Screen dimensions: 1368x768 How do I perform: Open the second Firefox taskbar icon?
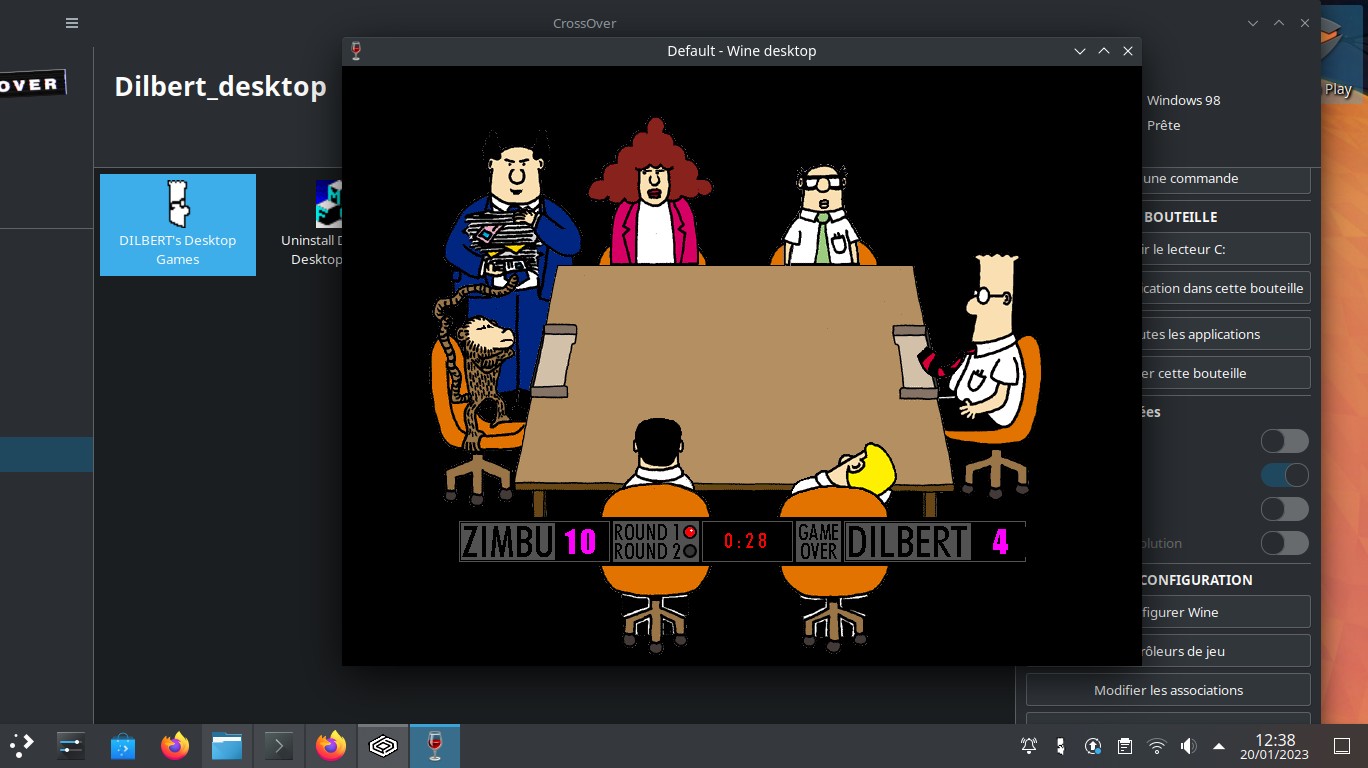tap(330, 746)
